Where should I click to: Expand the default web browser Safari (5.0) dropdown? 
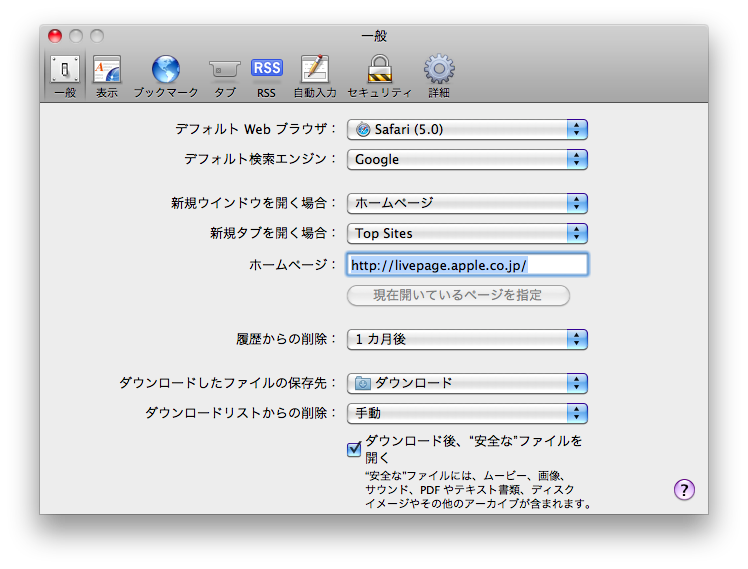coord(468,129)
